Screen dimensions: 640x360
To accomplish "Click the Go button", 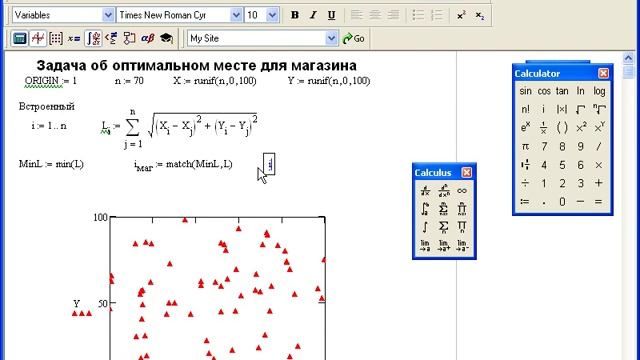I will [353, 38].
